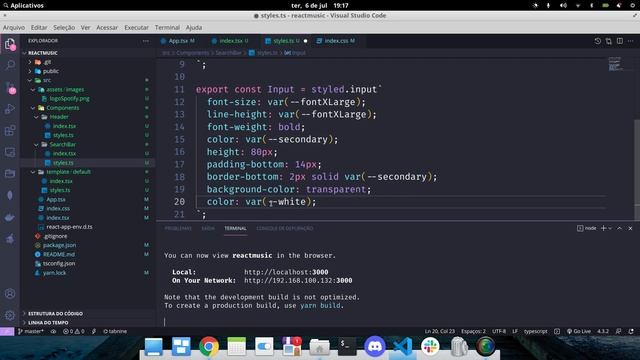Screen dimensions: 640x360
Task: Click the master branch status item
Action: coord(31,331)
